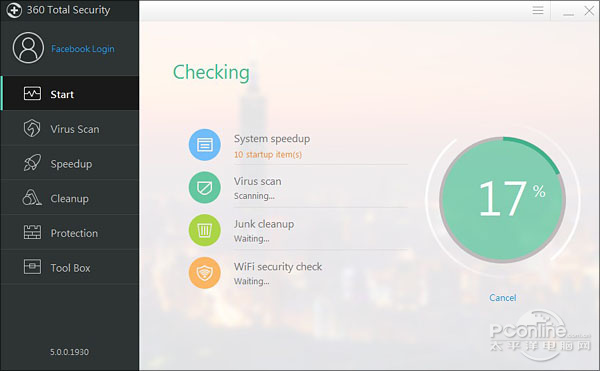Go to Speedup section label
600x371 pixels.
[71, 164]
